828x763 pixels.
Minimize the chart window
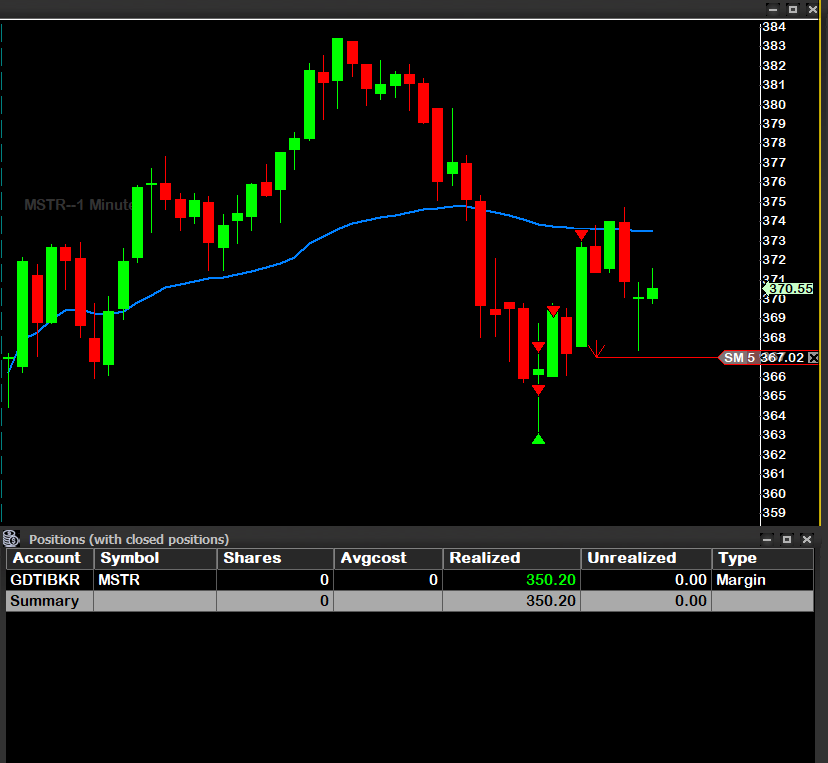773,10
